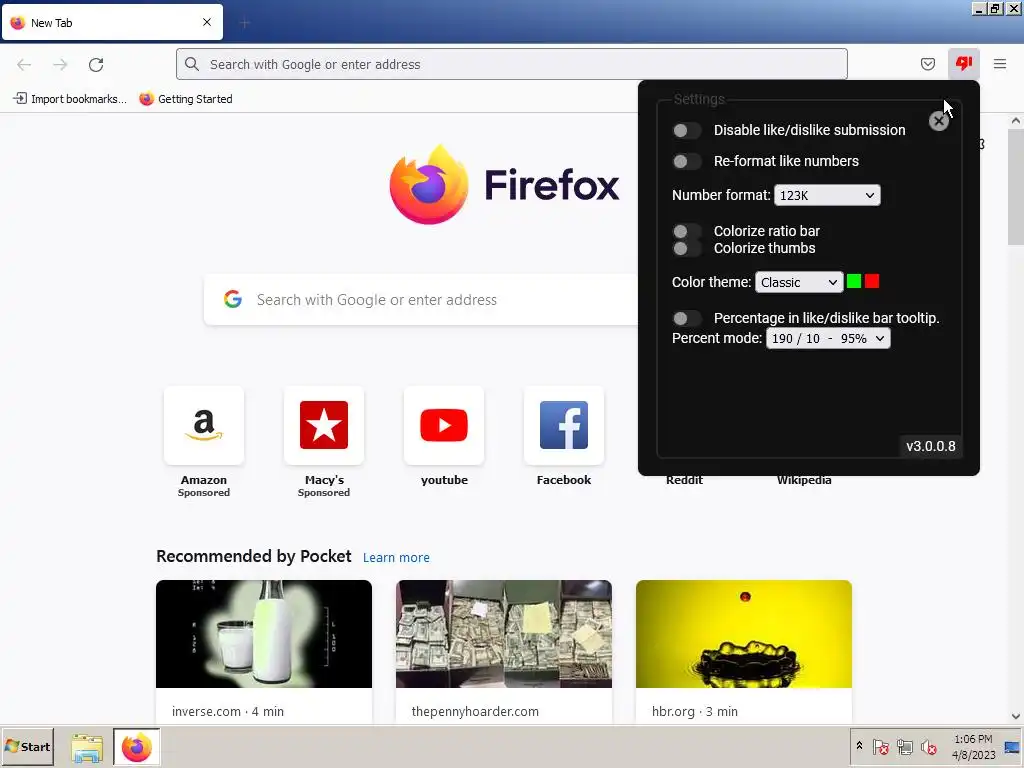Click the scrollbar down arrow
Image resolution: width=1024 pixels, height=768 pixels.
point(1016,716)
